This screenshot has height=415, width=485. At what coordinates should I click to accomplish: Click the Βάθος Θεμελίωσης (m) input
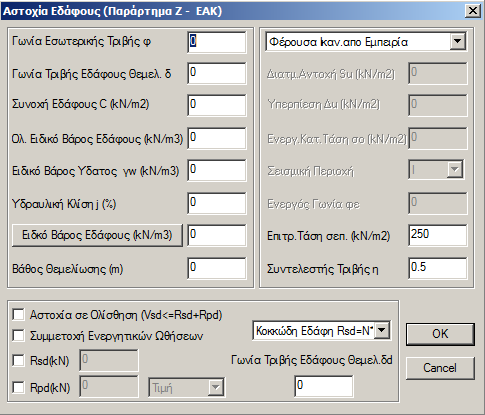(x=217, y=268)
